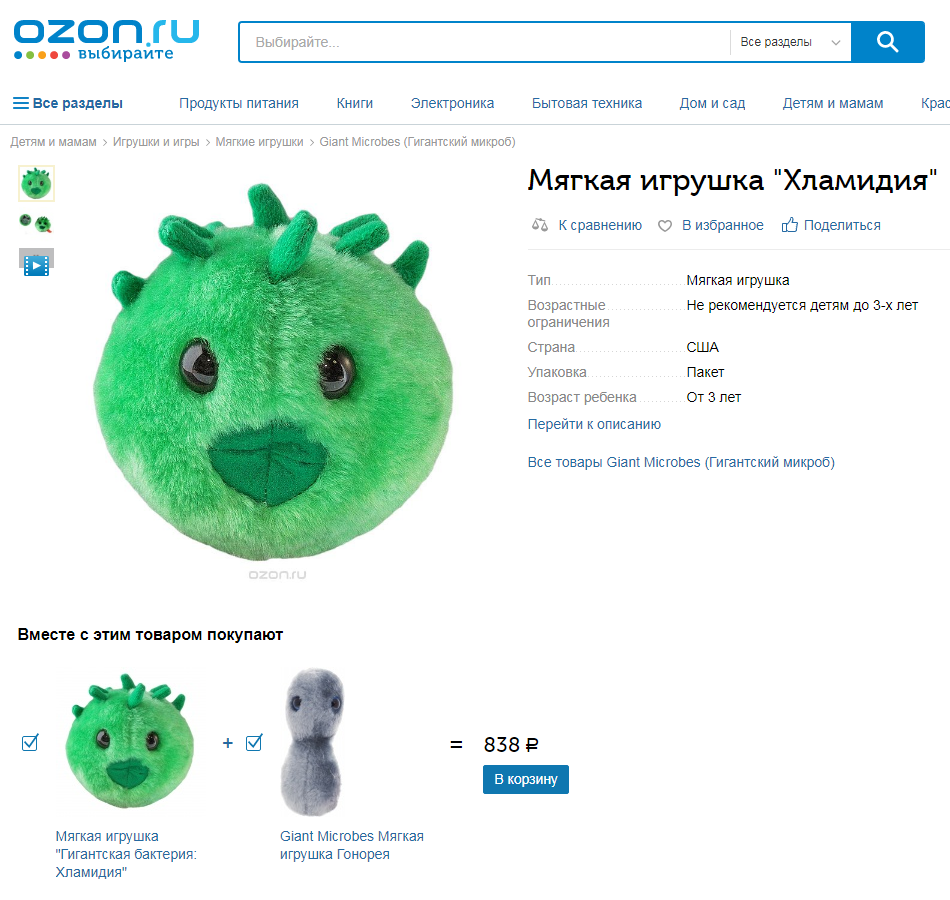This screenshot has height=900, width=950.
Task: Open the 'Книги' menu item
Action: (x=354, y=103)
